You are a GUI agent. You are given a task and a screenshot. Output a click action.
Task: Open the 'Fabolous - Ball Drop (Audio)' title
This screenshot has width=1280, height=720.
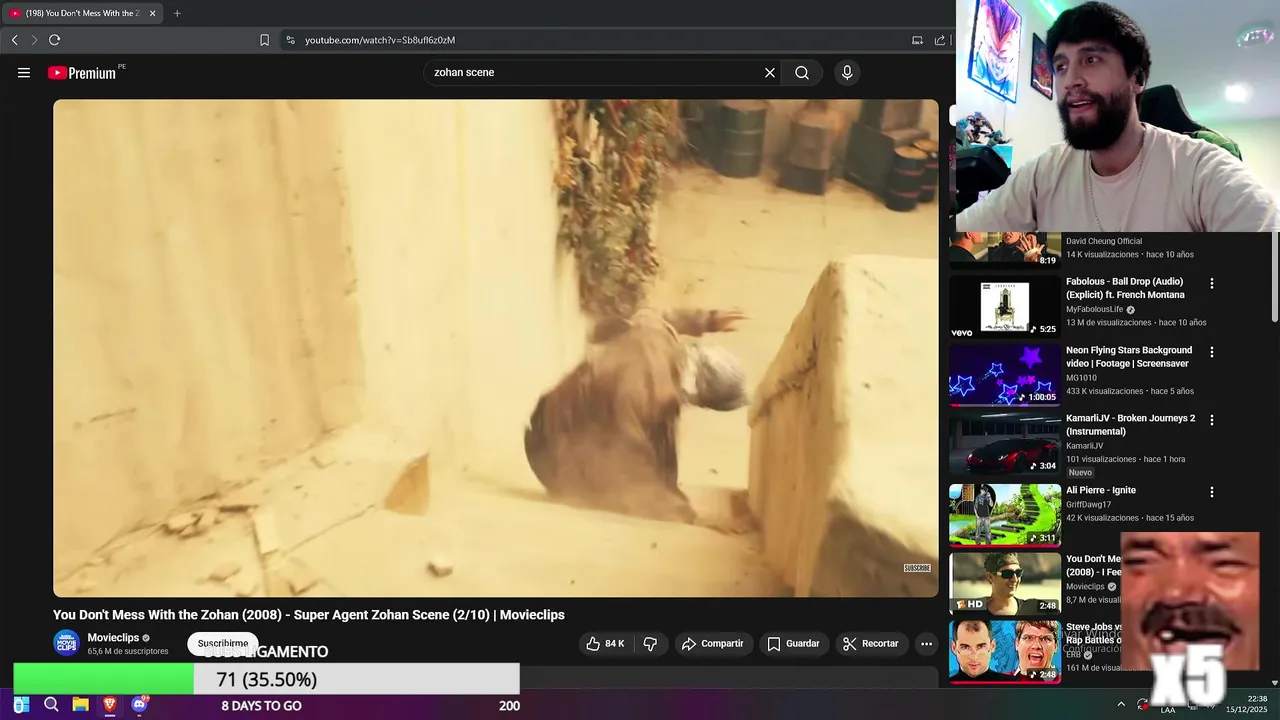tap(1125, 288)
